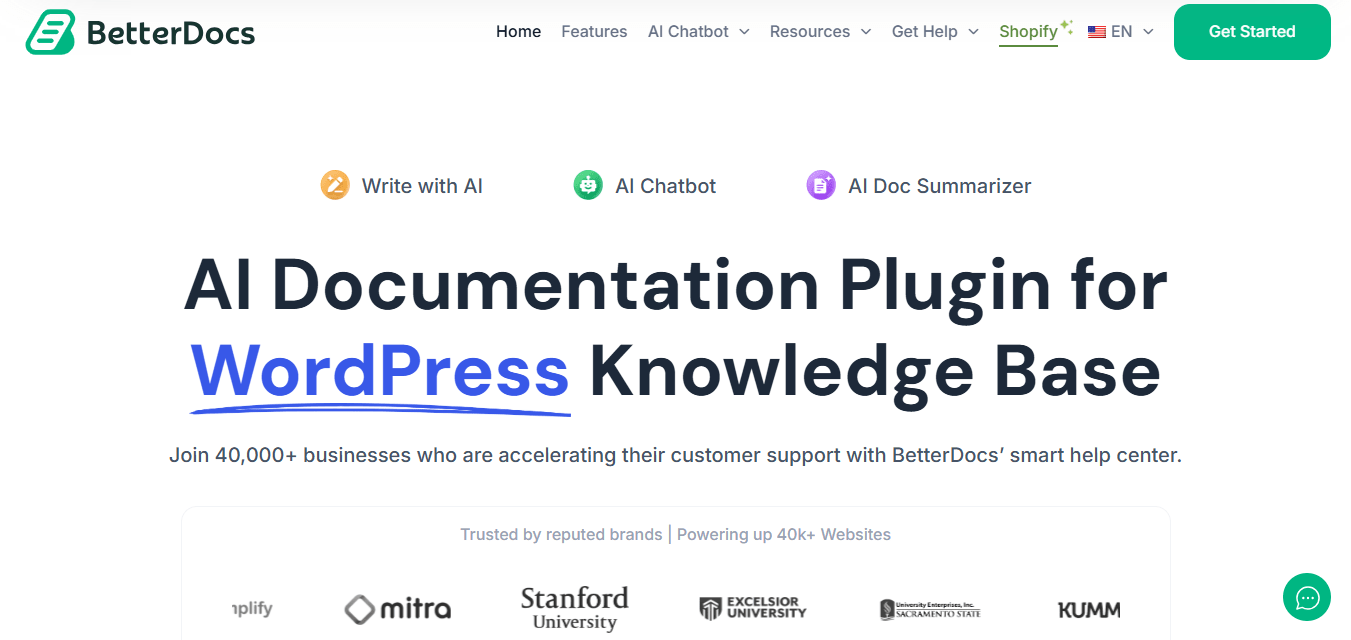Open the EN language selector arrow
Viewport: 1351px width, 640px height.
point(1148,32)
